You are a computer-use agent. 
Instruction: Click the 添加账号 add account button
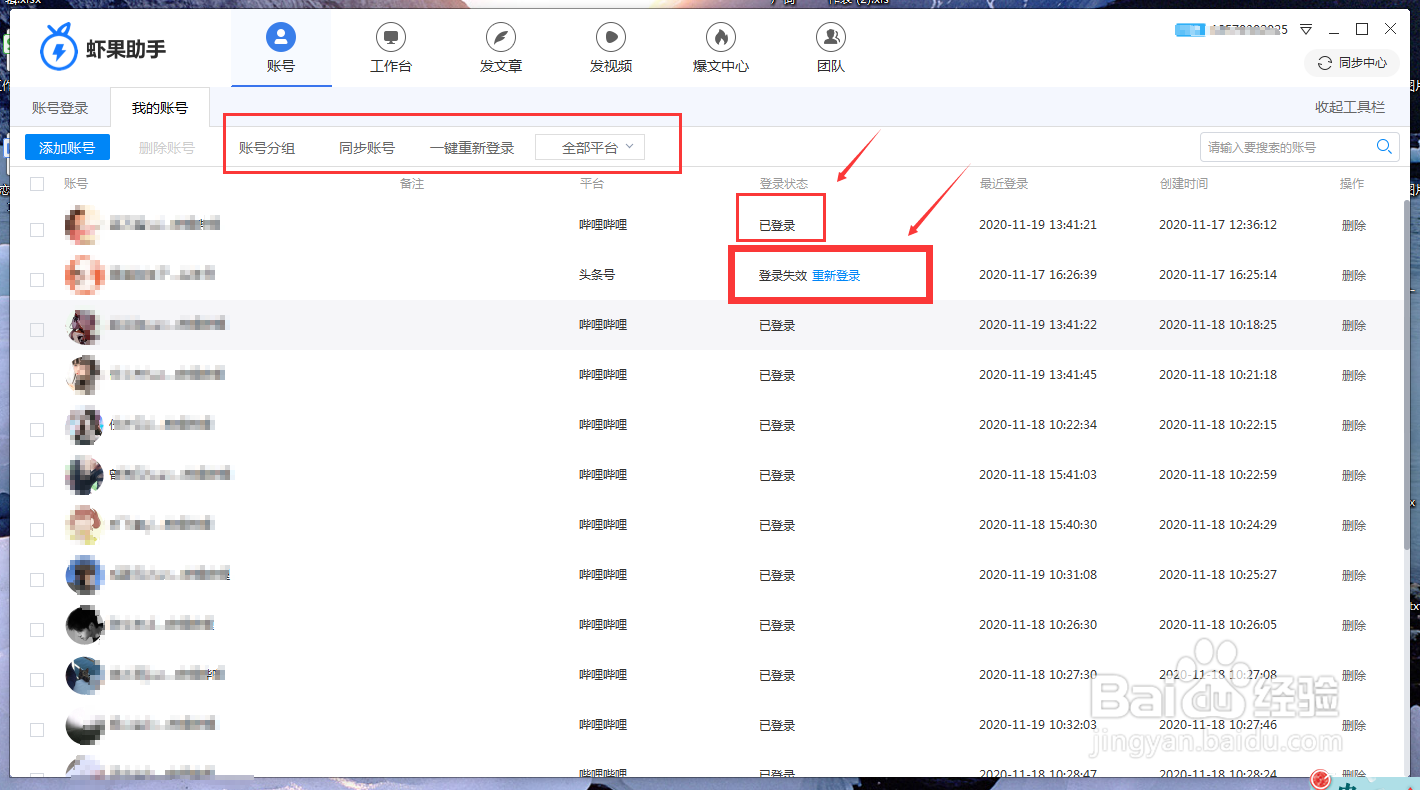[67, 146]
